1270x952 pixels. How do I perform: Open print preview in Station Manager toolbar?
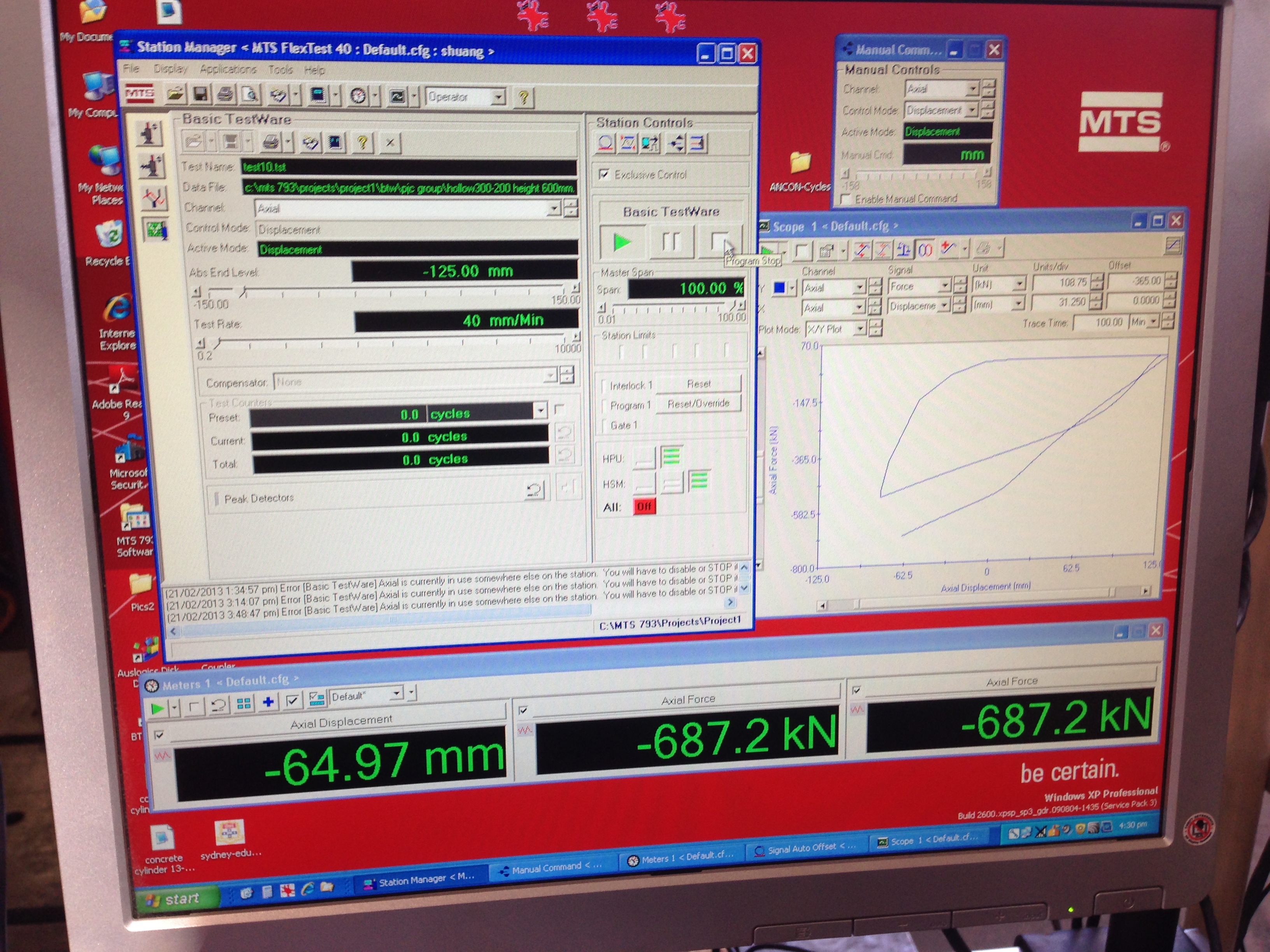pyautogui.click(x=250, y=95)
